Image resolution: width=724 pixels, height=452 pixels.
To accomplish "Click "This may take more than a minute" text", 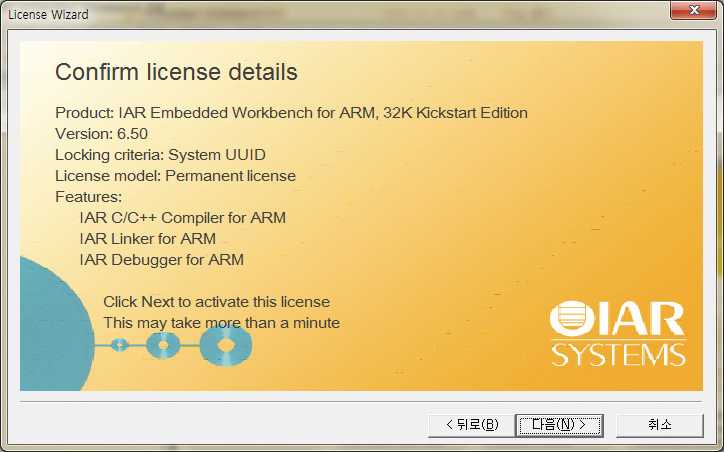I will (222, 323).
